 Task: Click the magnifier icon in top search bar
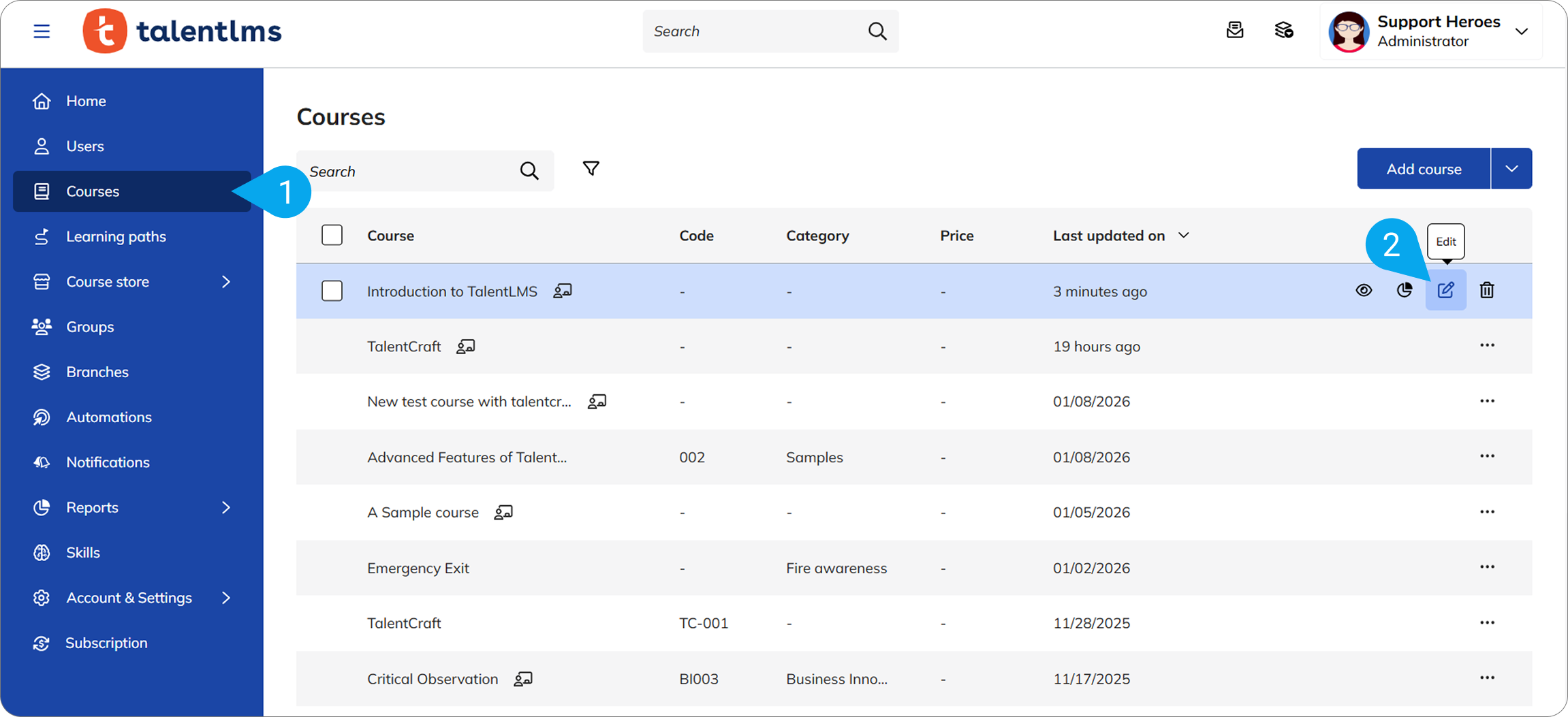pos(877,31)
